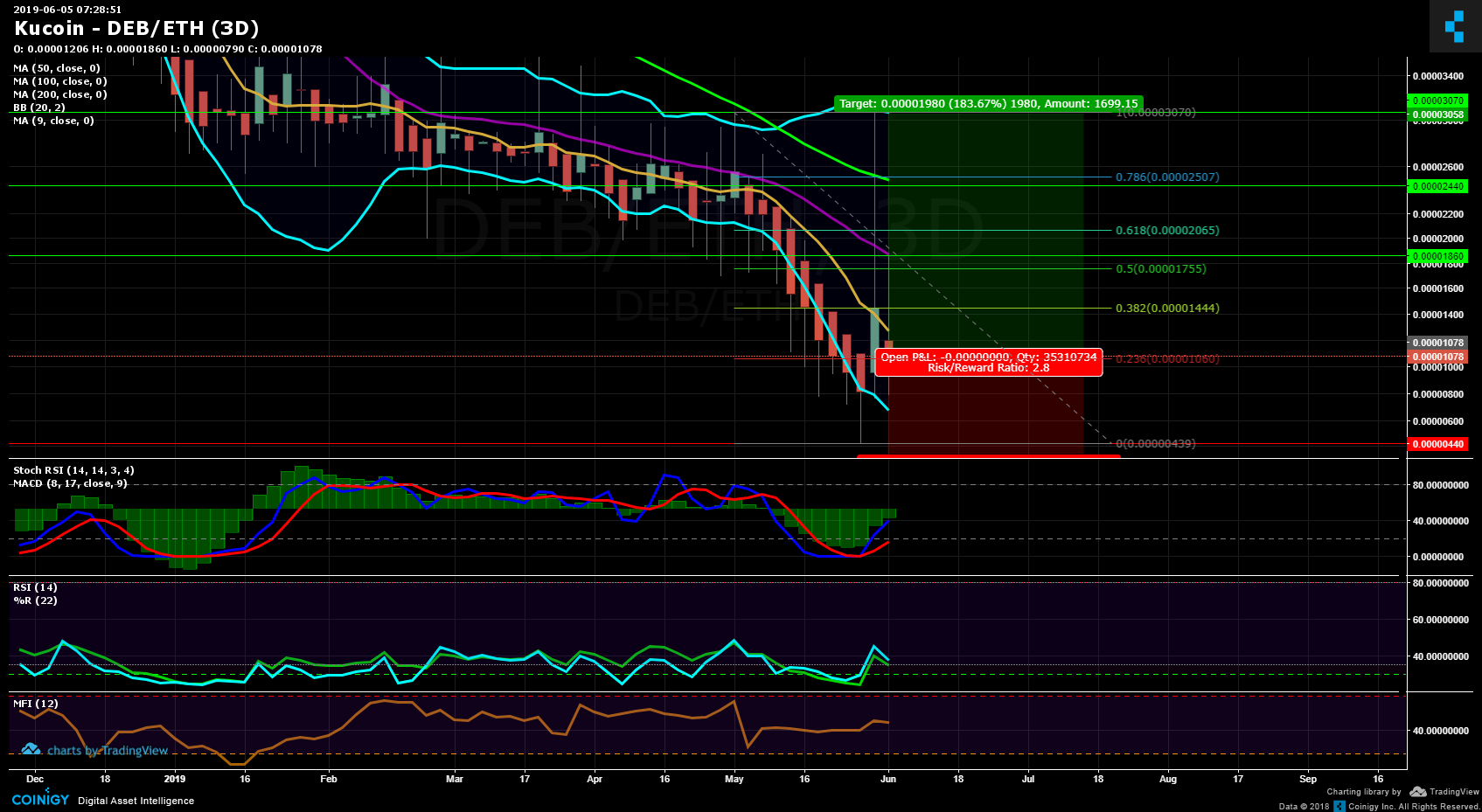The height and width of the screenshot is (812, 1482).
Task: Click the 'May' date on time axis
Action: pos(734,779)
